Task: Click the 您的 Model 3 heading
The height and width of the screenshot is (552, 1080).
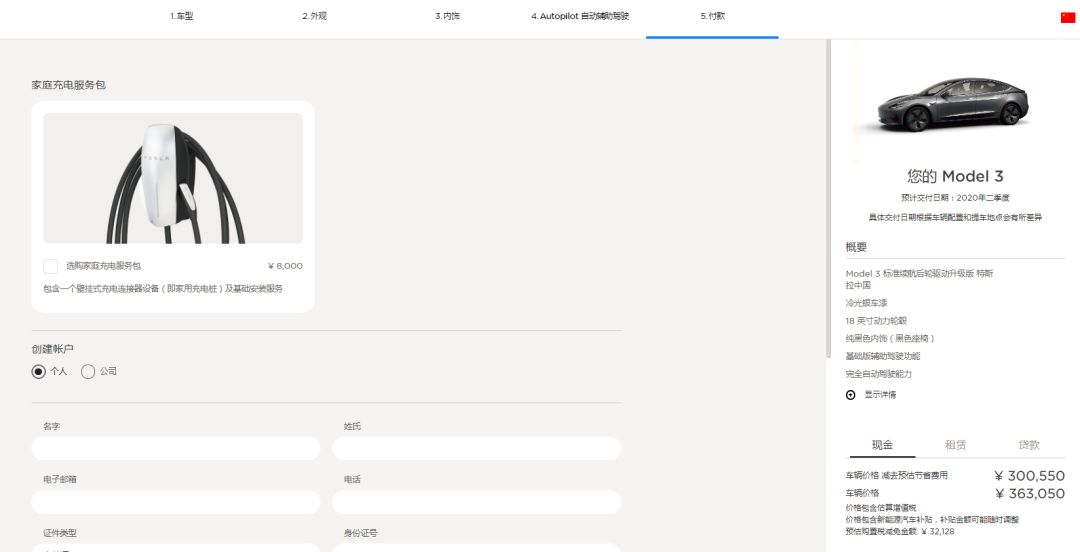Action: pyautogui.click(x=955, y=176)
